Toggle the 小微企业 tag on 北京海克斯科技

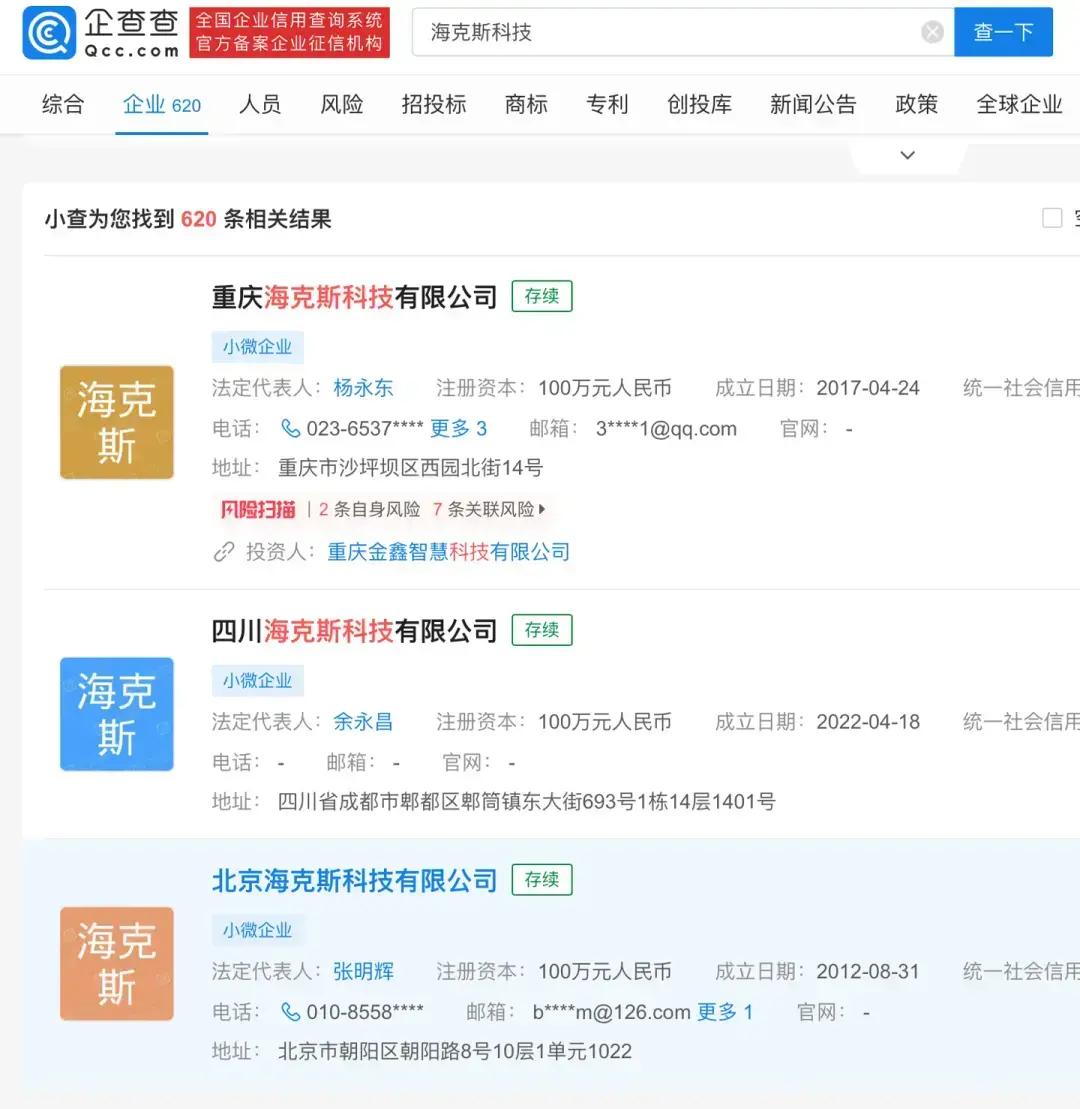coord(258,930)
